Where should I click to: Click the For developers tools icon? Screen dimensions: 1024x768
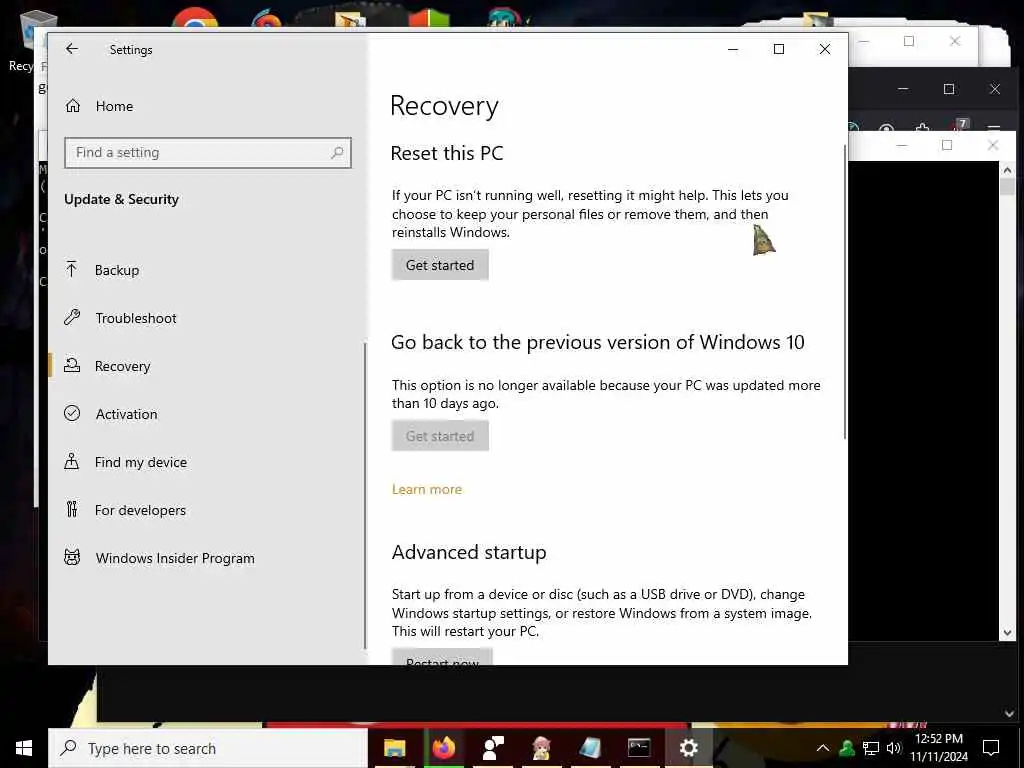pyautogui.click(x=72, y=509)
